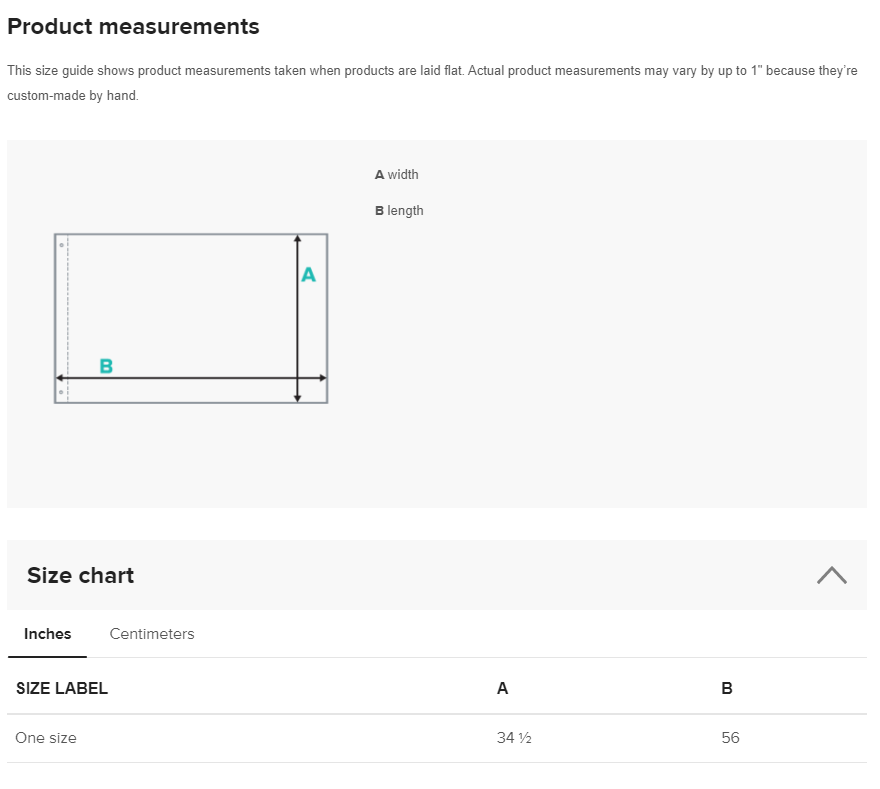Viewport: 880px width, 789px height.
Task: Click the right arrowhead of the horizontal arrow
Action: click(x=322, y=378)
